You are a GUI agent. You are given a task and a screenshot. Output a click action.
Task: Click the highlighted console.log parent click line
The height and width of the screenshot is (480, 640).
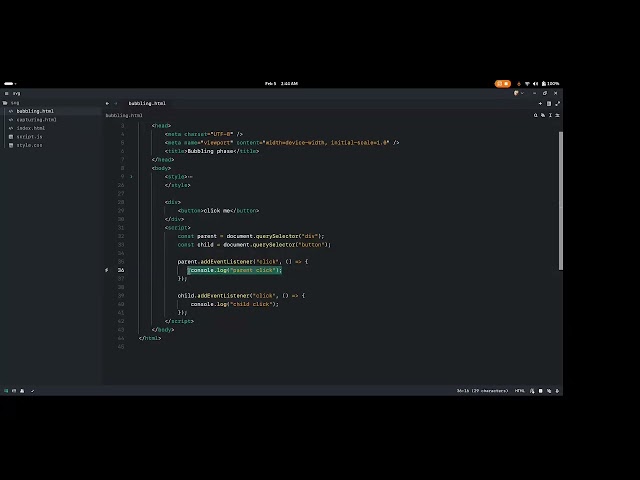tap(235, 270)
